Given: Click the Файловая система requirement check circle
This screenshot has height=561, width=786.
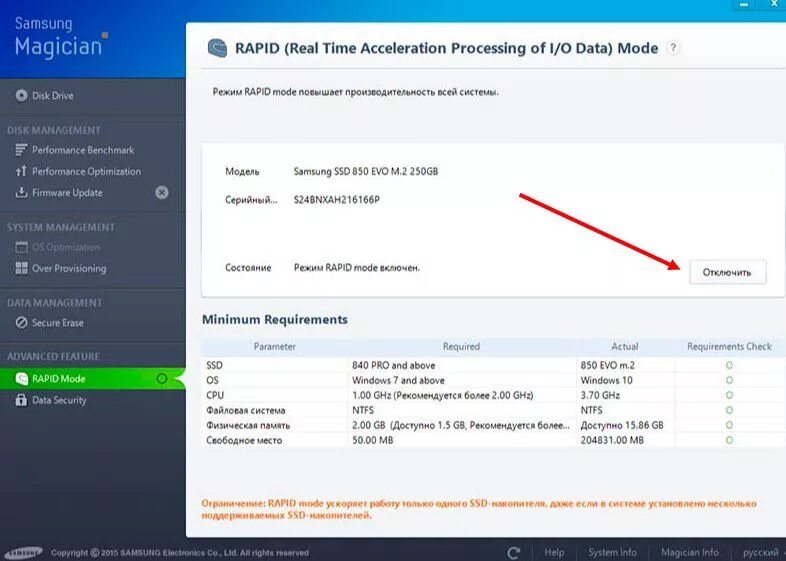Looking at the screenshot, I should click(729, 410).
